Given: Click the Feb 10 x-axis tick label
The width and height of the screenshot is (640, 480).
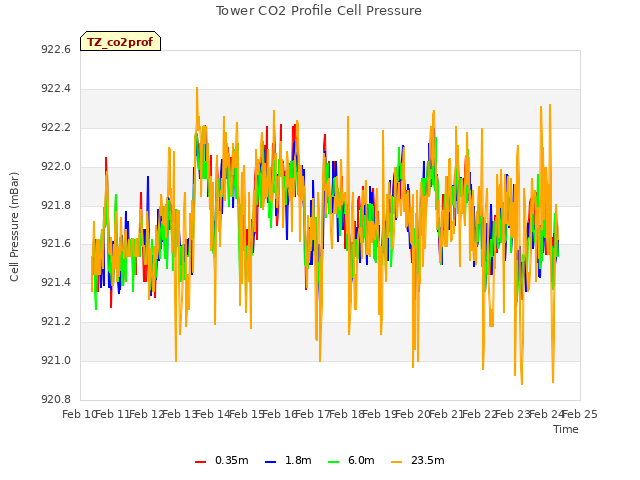Looking at the screenshot, I should point(79,414).
